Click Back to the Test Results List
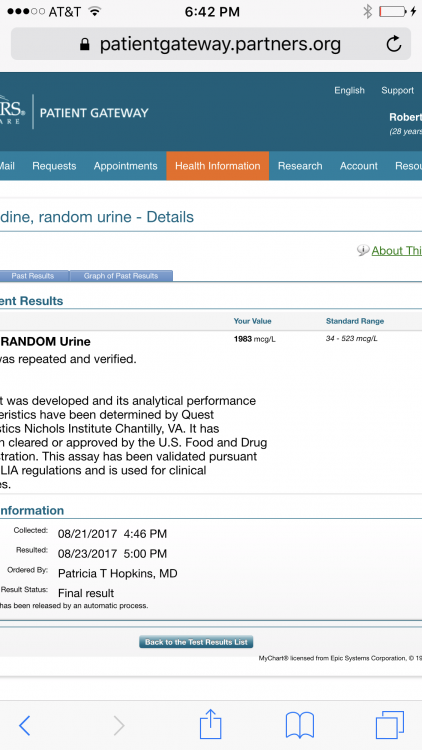Screen dimensions: 422x750 coord(196,642)
